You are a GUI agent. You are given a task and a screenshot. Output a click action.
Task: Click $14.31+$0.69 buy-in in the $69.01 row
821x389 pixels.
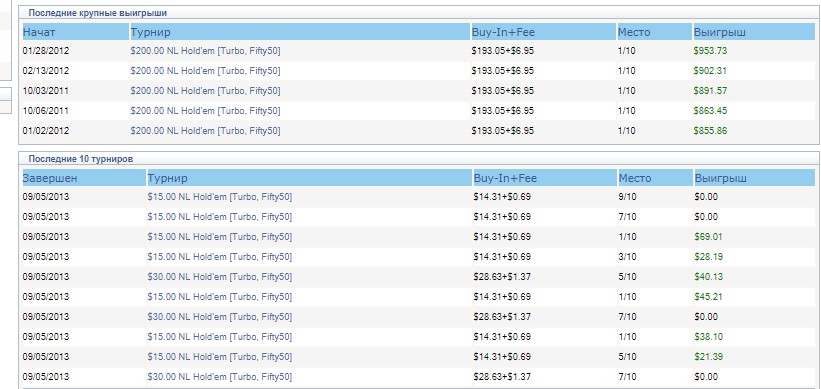tap(502, 237)
